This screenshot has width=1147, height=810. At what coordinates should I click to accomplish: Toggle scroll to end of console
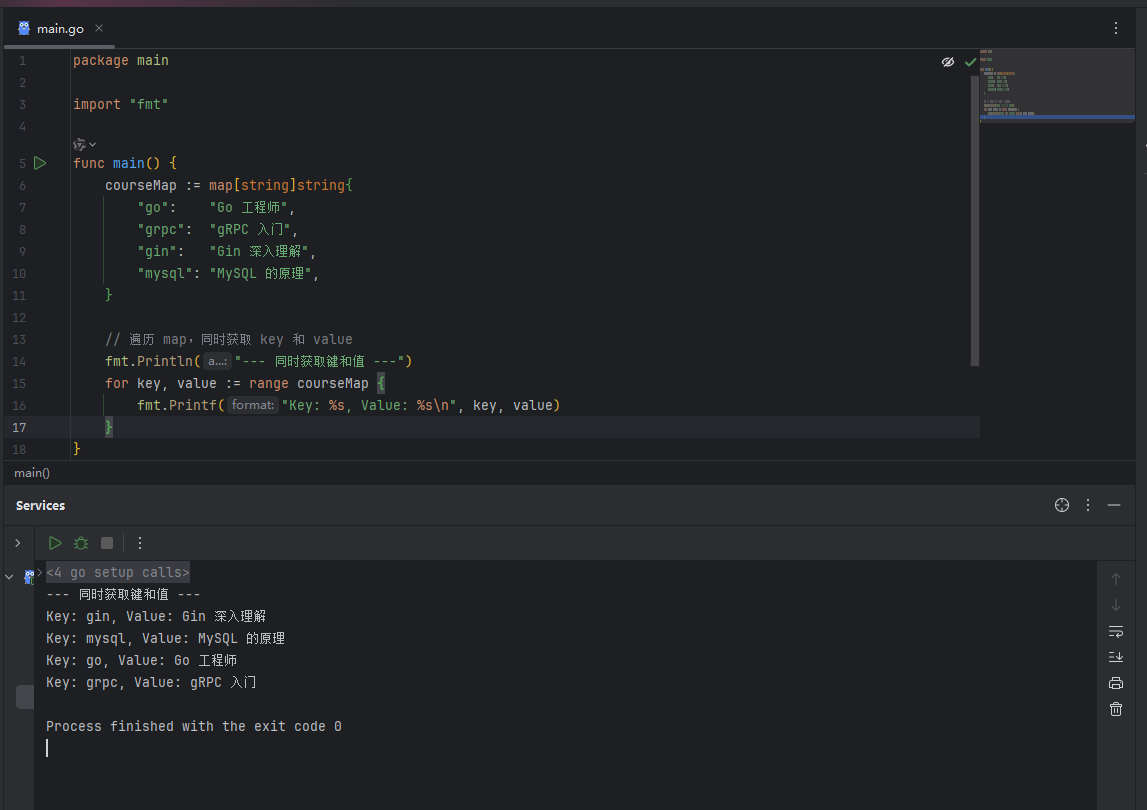click(1116, 657)
